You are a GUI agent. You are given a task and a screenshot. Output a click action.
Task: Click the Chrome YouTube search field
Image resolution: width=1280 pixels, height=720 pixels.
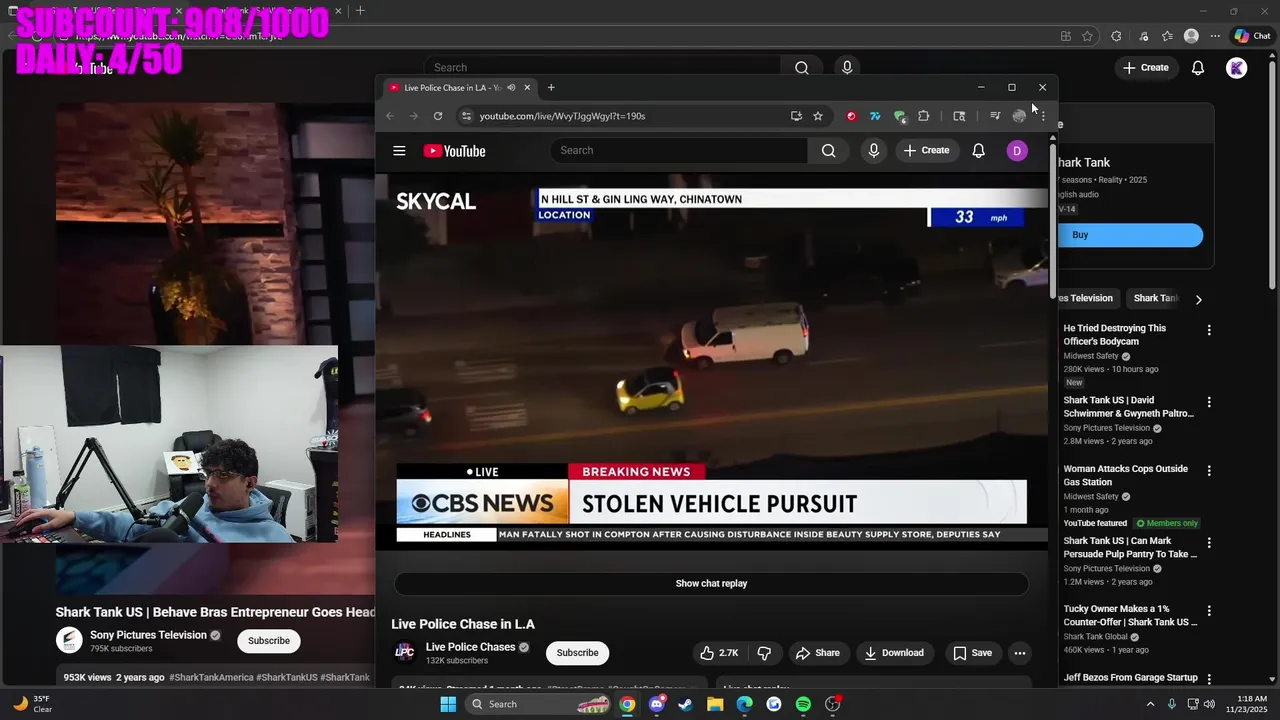tap(678, 151)
